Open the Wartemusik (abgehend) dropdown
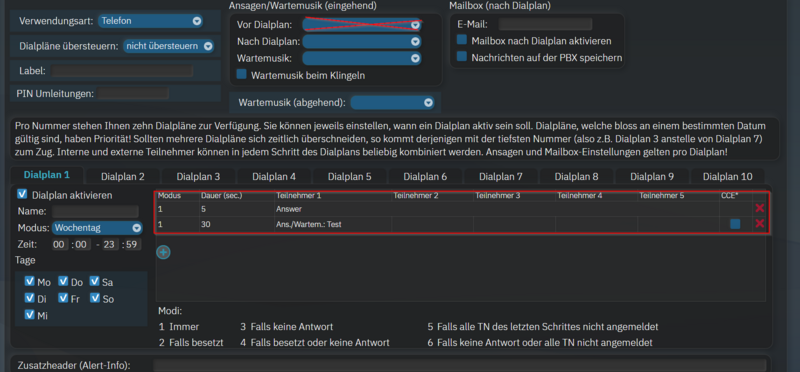This screenshot has height=372, width=800. (x=392, y=103)
